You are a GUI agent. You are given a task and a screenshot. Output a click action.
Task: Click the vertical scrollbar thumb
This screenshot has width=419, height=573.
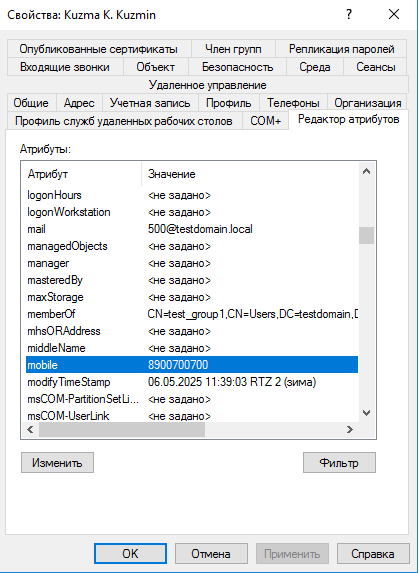pos(366,235)
